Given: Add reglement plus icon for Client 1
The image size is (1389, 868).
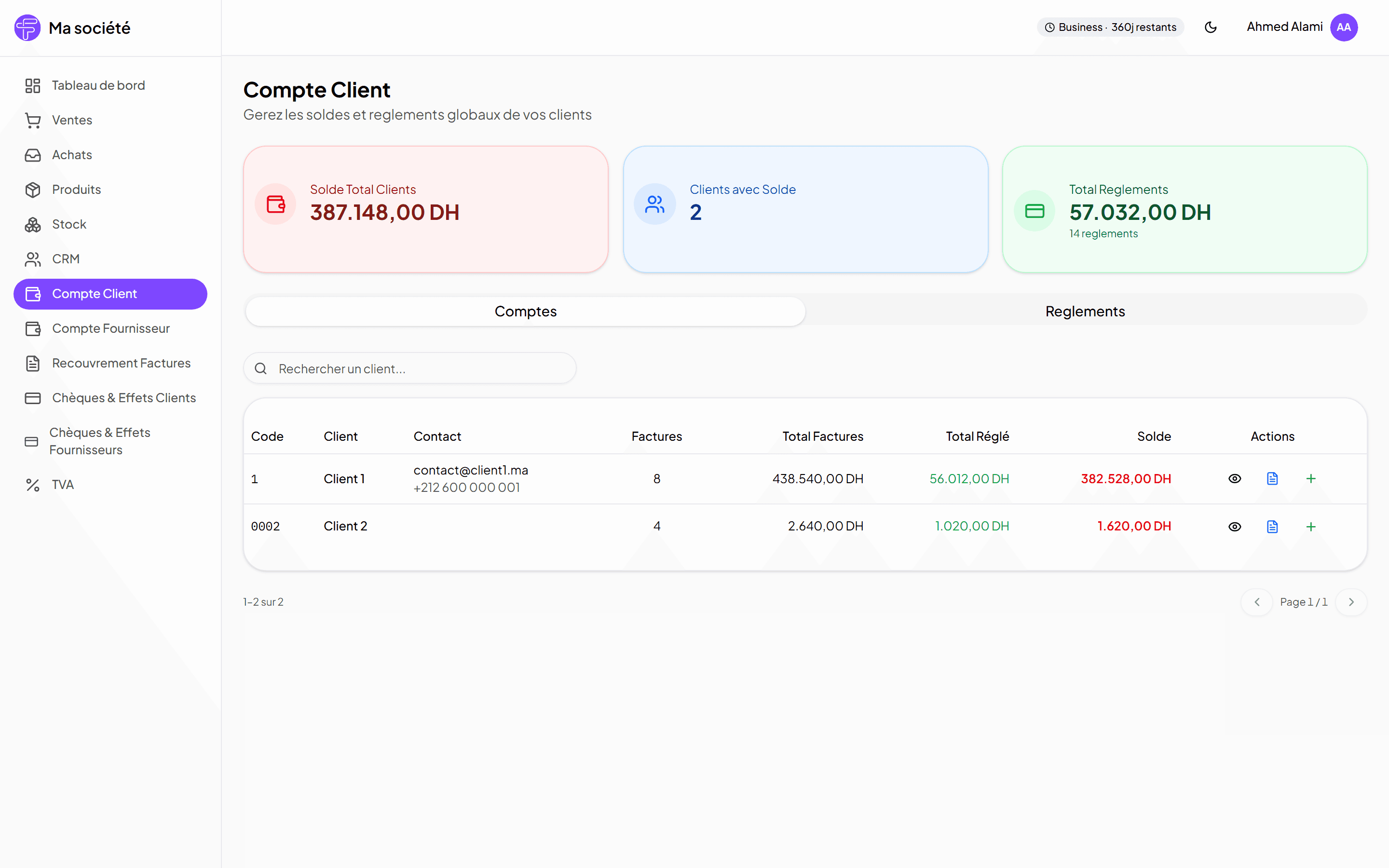Looking at the screenshot, I should (x=1311, y=479).
